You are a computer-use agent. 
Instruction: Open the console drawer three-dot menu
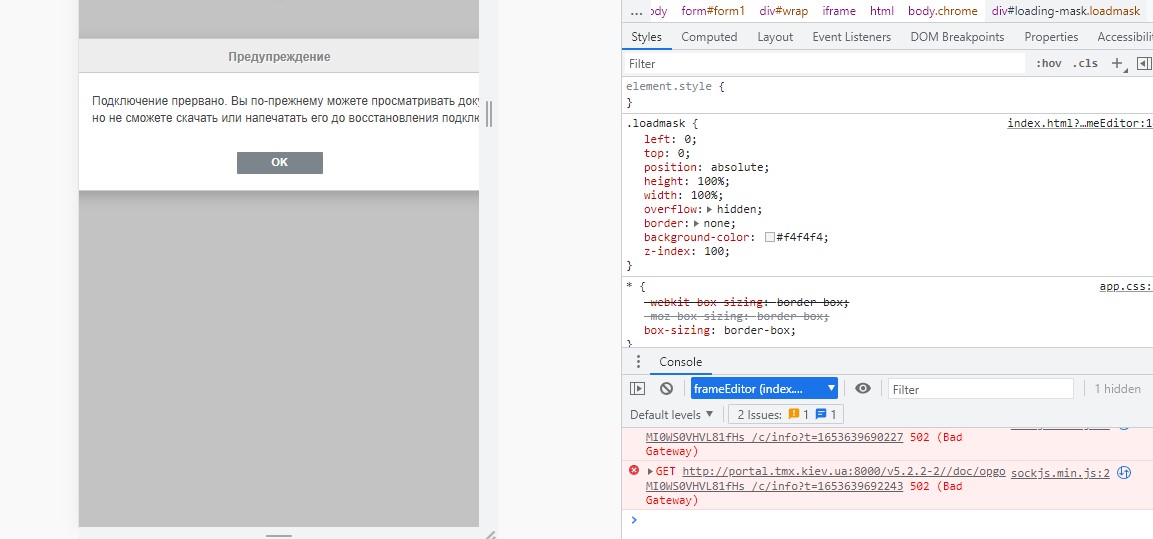[x=638, y=362]
